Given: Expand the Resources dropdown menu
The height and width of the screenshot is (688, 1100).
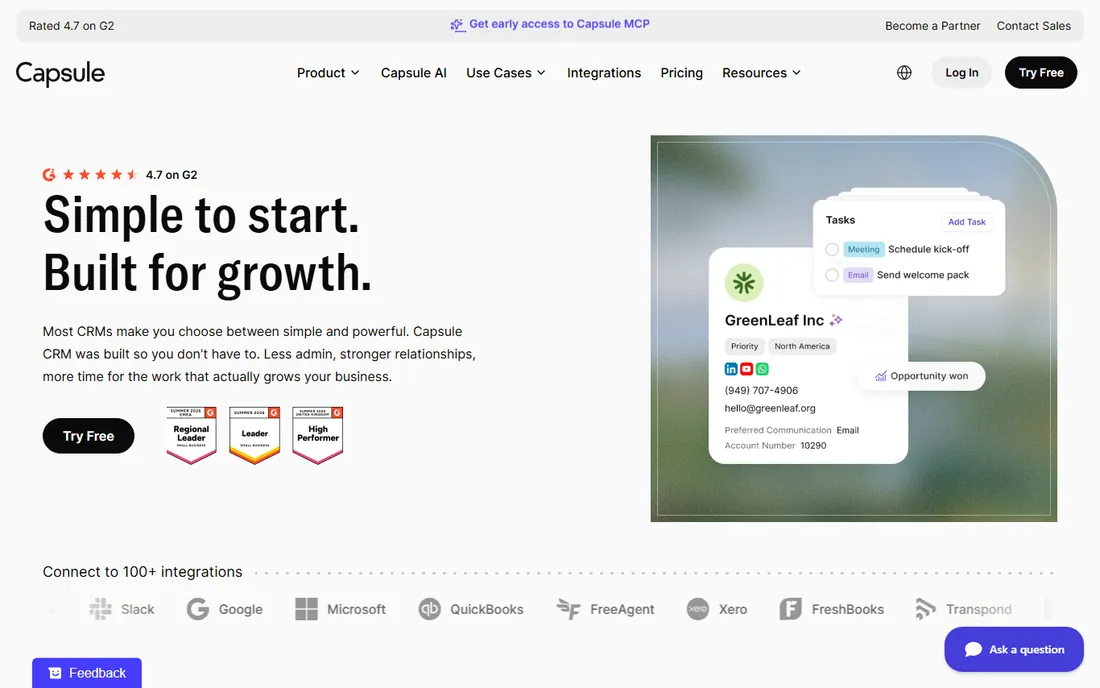Looking at the screenshot, I should pos(761,73).
